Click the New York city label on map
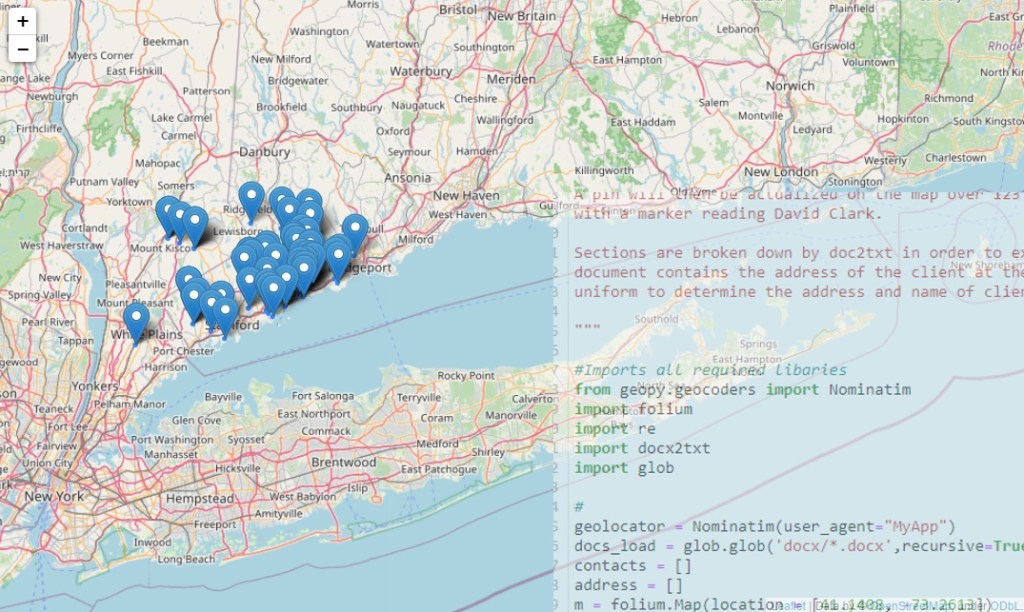 (x=54, y=496)
